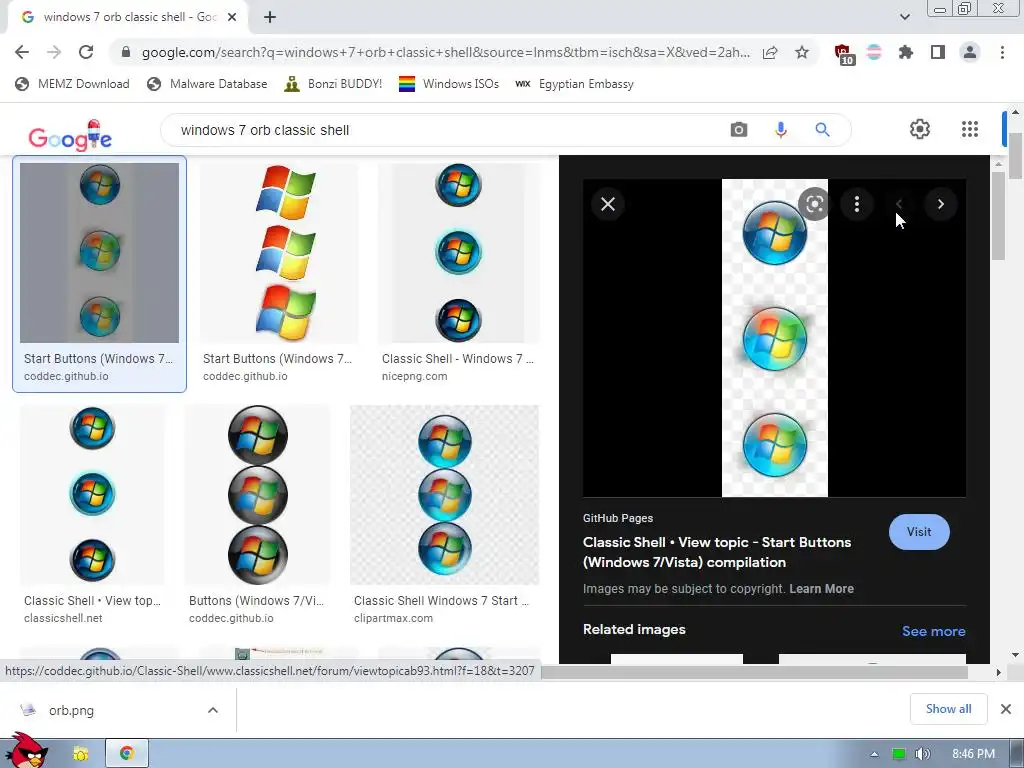Click the browser forward arrow

(x=54, y=52)
